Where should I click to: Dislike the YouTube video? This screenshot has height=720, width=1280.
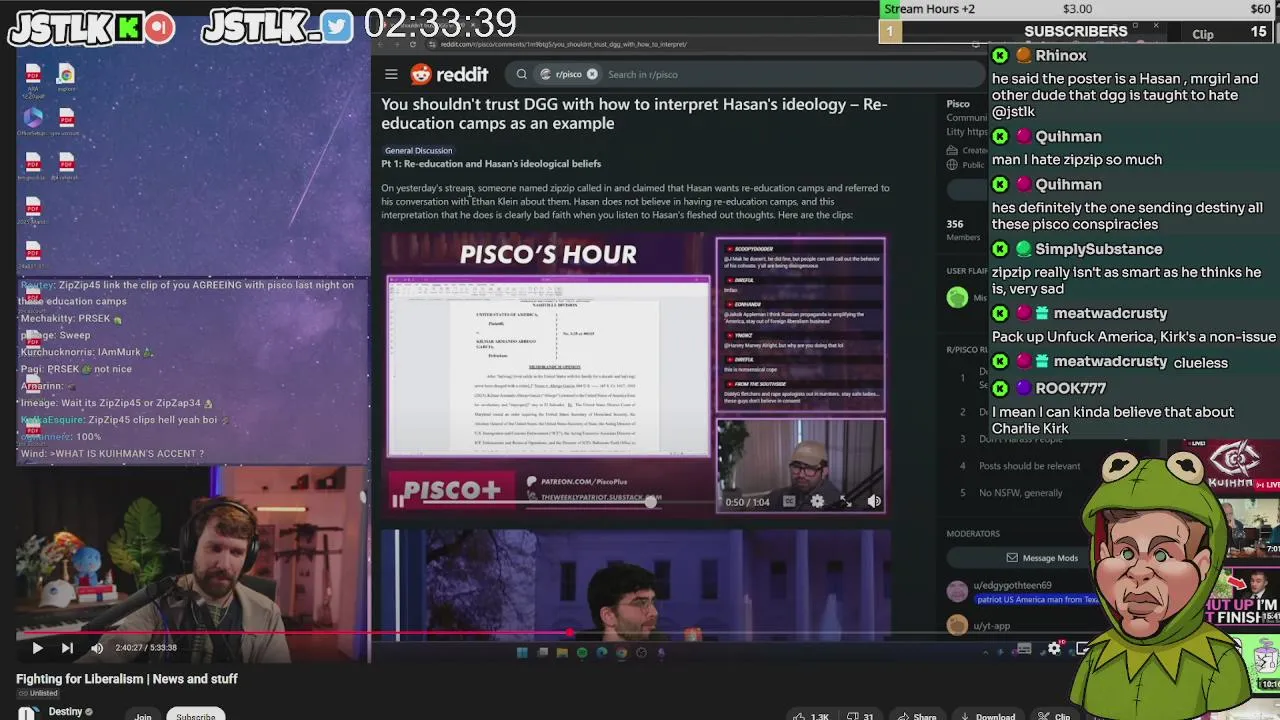pyautogui.click(x=860, y=716)
